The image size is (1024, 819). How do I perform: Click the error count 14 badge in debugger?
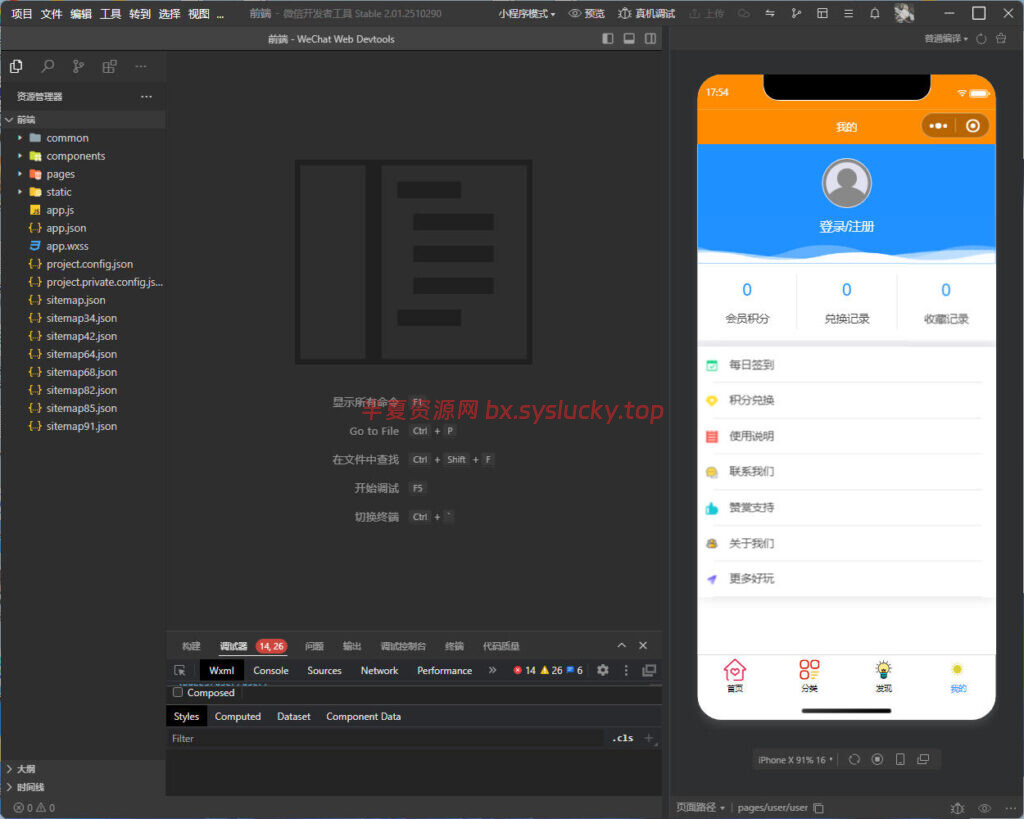(524, 670)
